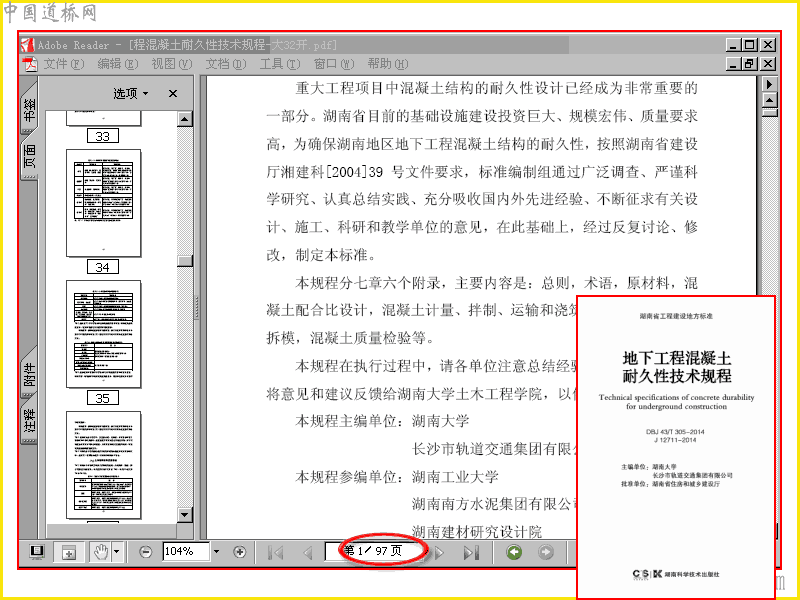
Task: Go to the previous page arrow
Action: 308,552
